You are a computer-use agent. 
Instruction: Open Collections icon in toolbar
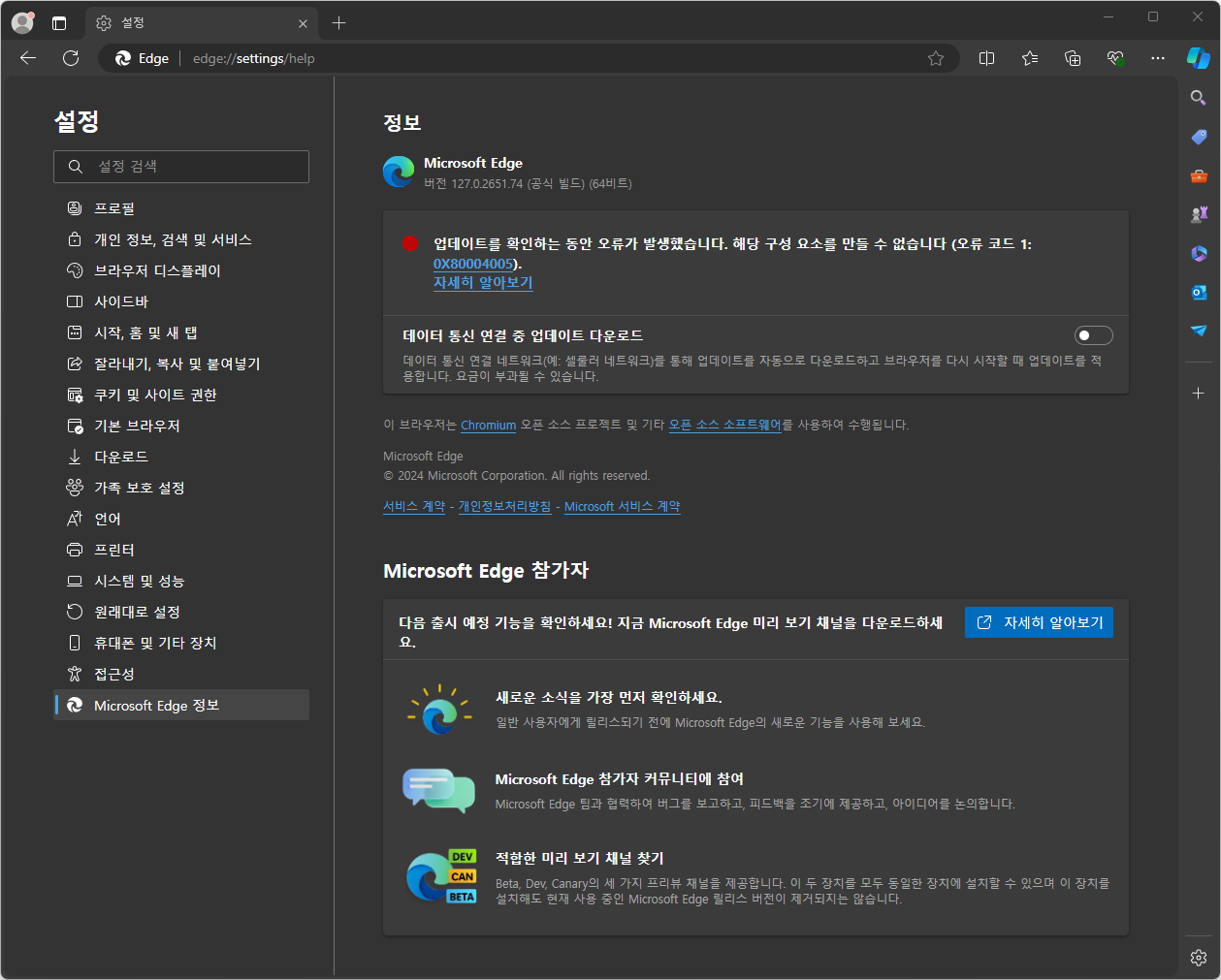click(x=1073, y=58)
